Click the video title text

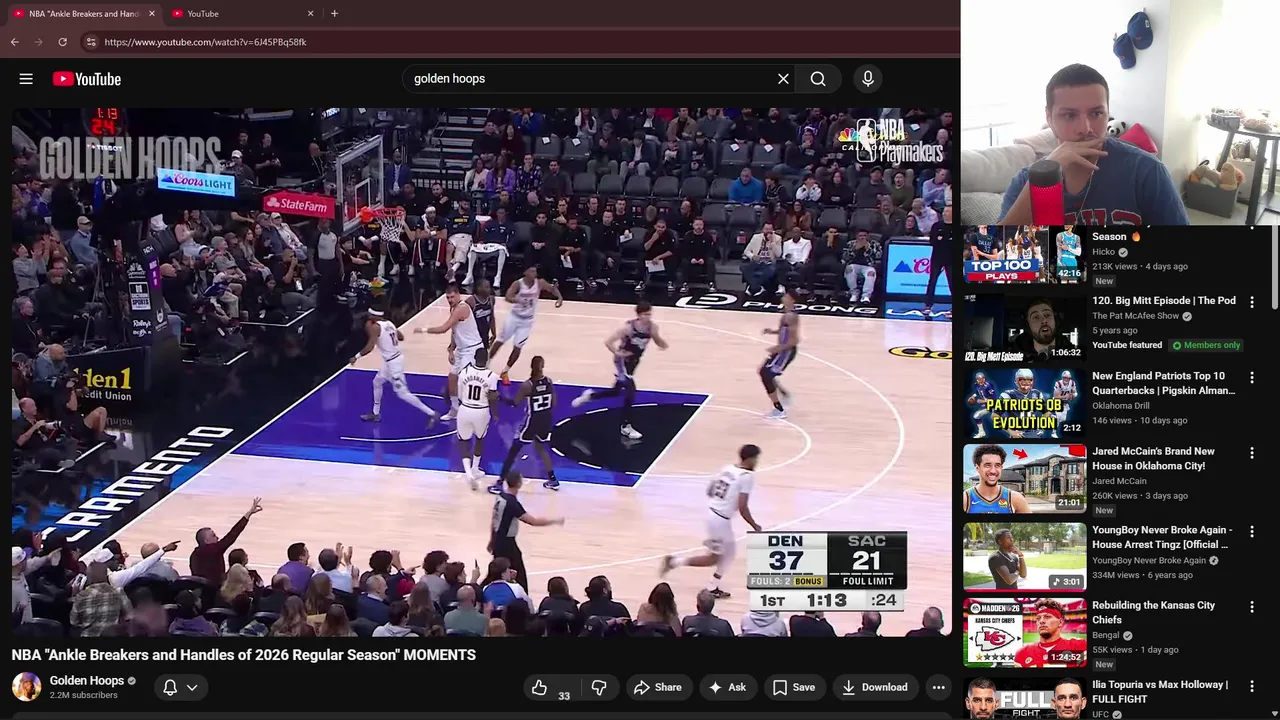243,655
